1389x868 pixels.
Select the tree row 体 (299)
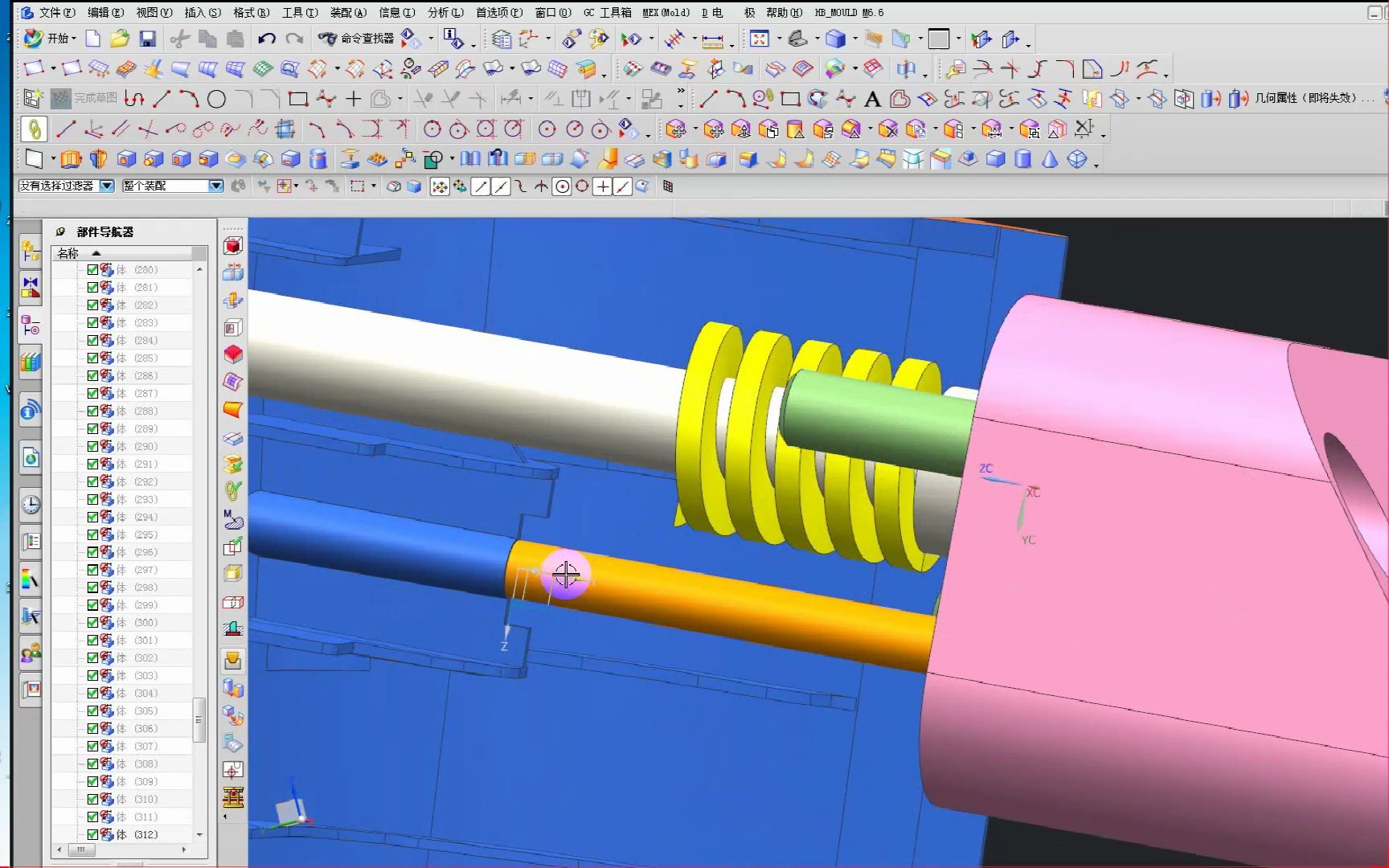pos(122,605)
